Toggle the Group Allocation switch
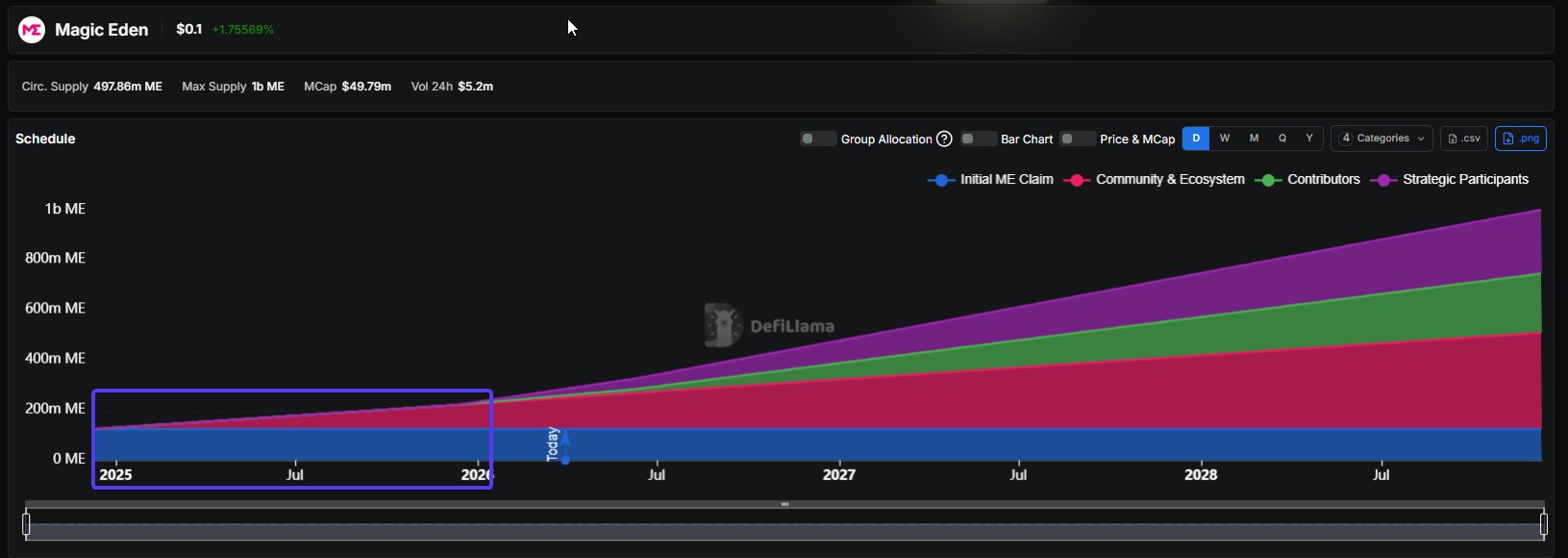The width and height of the screenshot is (1568, 558). click(818, 139)
